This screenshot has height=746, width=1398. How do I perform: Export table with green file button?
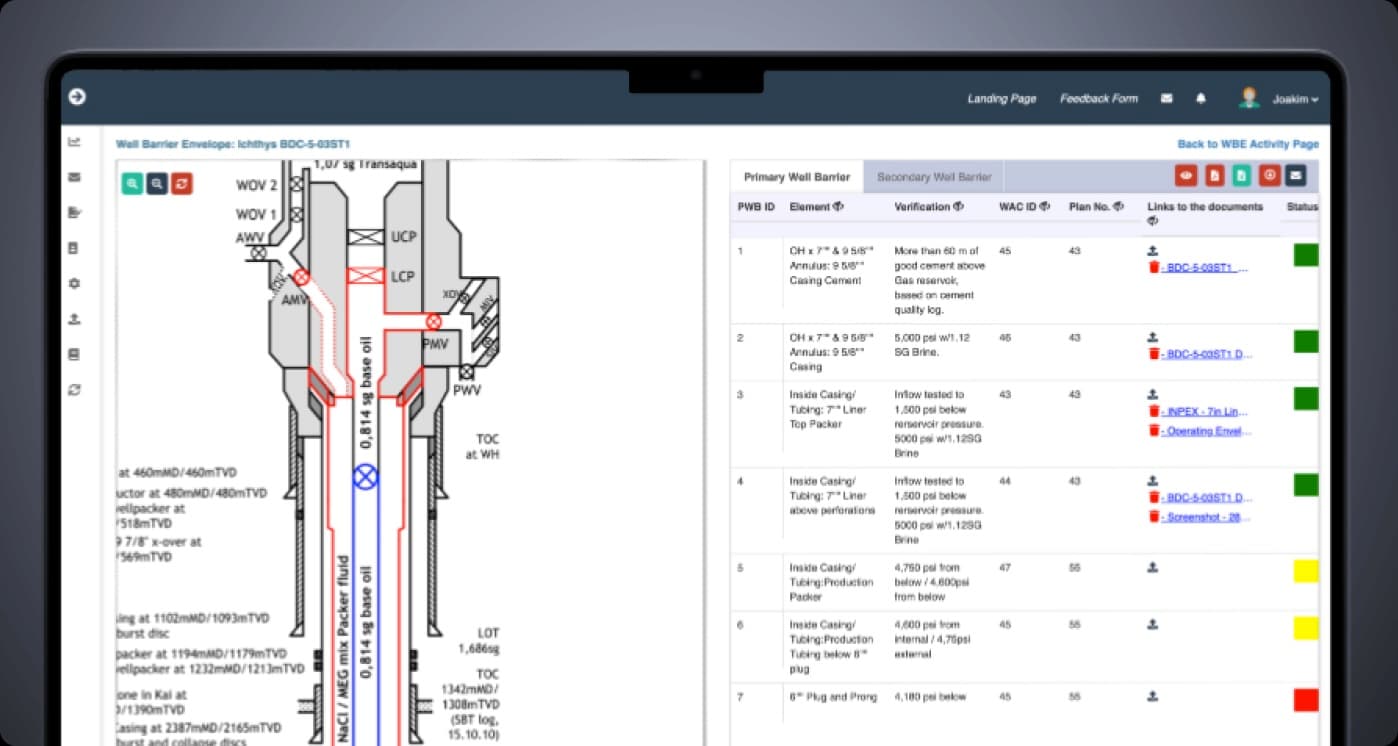[1241, 176]
